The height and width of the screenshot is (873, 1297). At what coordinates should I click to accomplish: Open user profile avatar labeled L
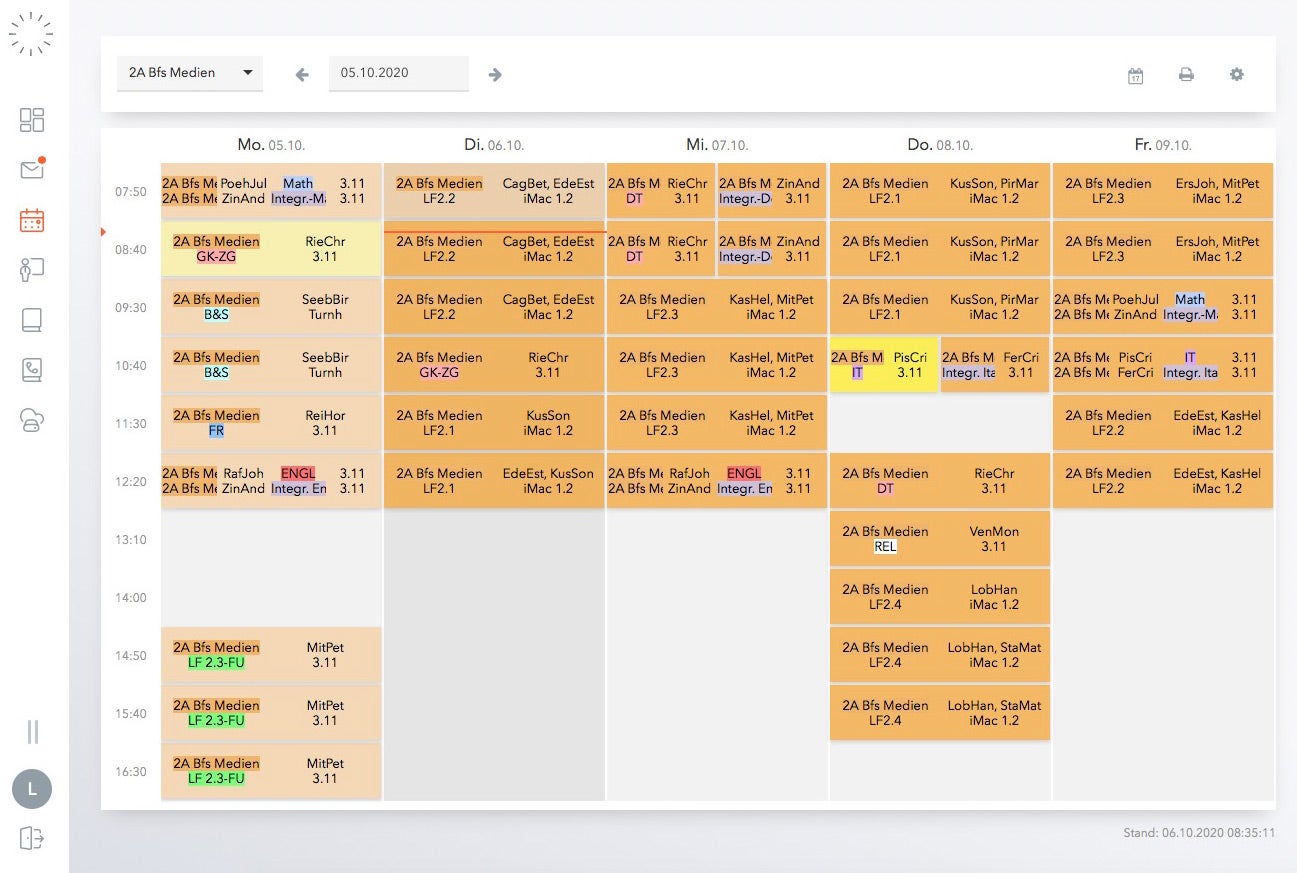(32, 789)
